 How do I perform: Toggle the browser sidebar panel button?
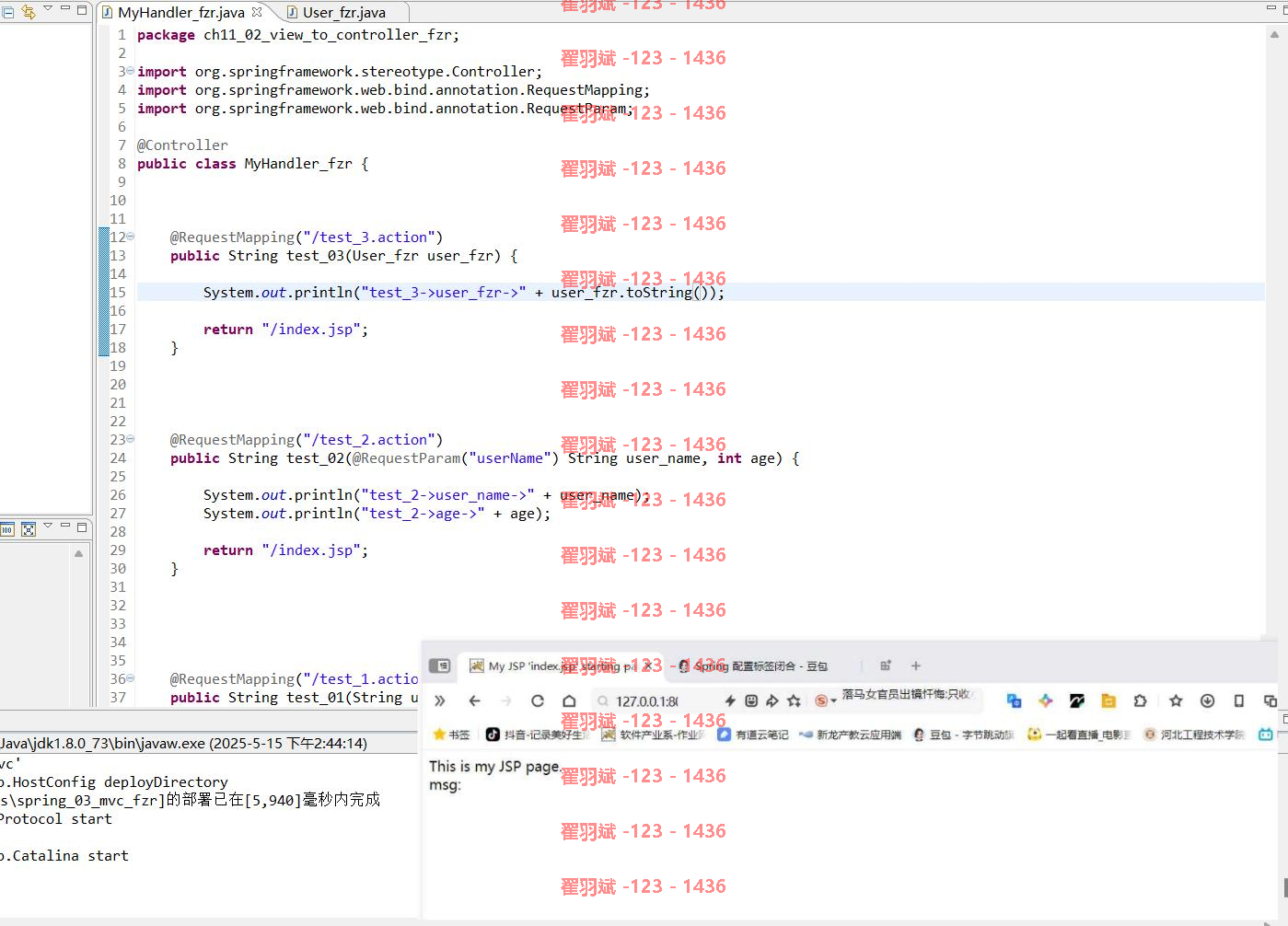coord(440,666)
